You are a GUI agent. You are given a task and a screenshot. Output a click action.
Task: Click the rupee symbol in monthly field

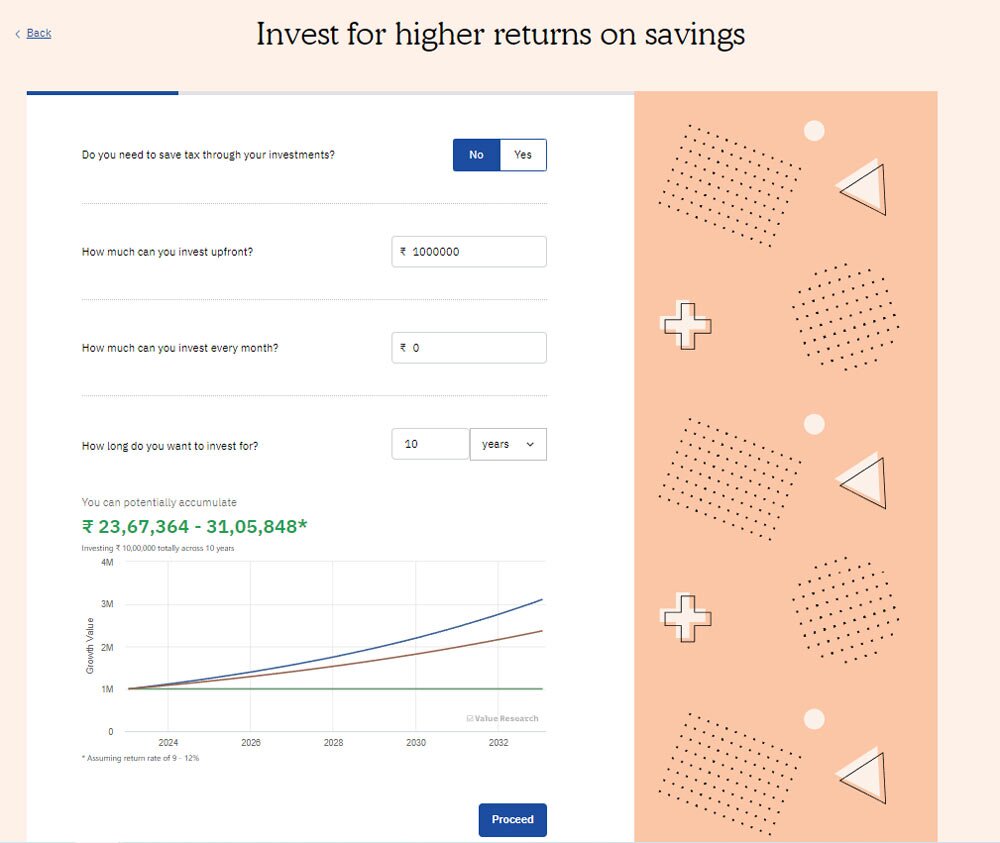tap(403, 348)
